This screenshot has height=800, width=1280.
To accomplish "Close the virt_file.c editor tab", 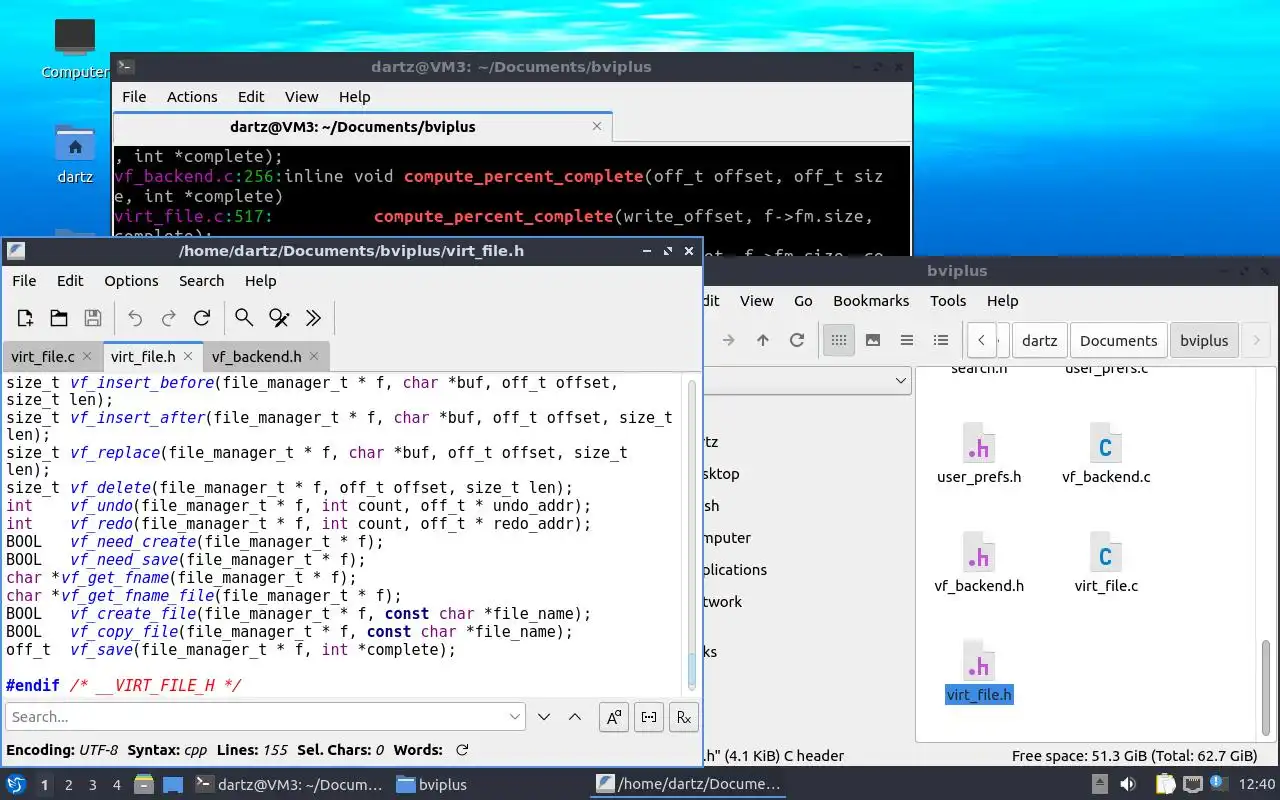I will (87, 356).
